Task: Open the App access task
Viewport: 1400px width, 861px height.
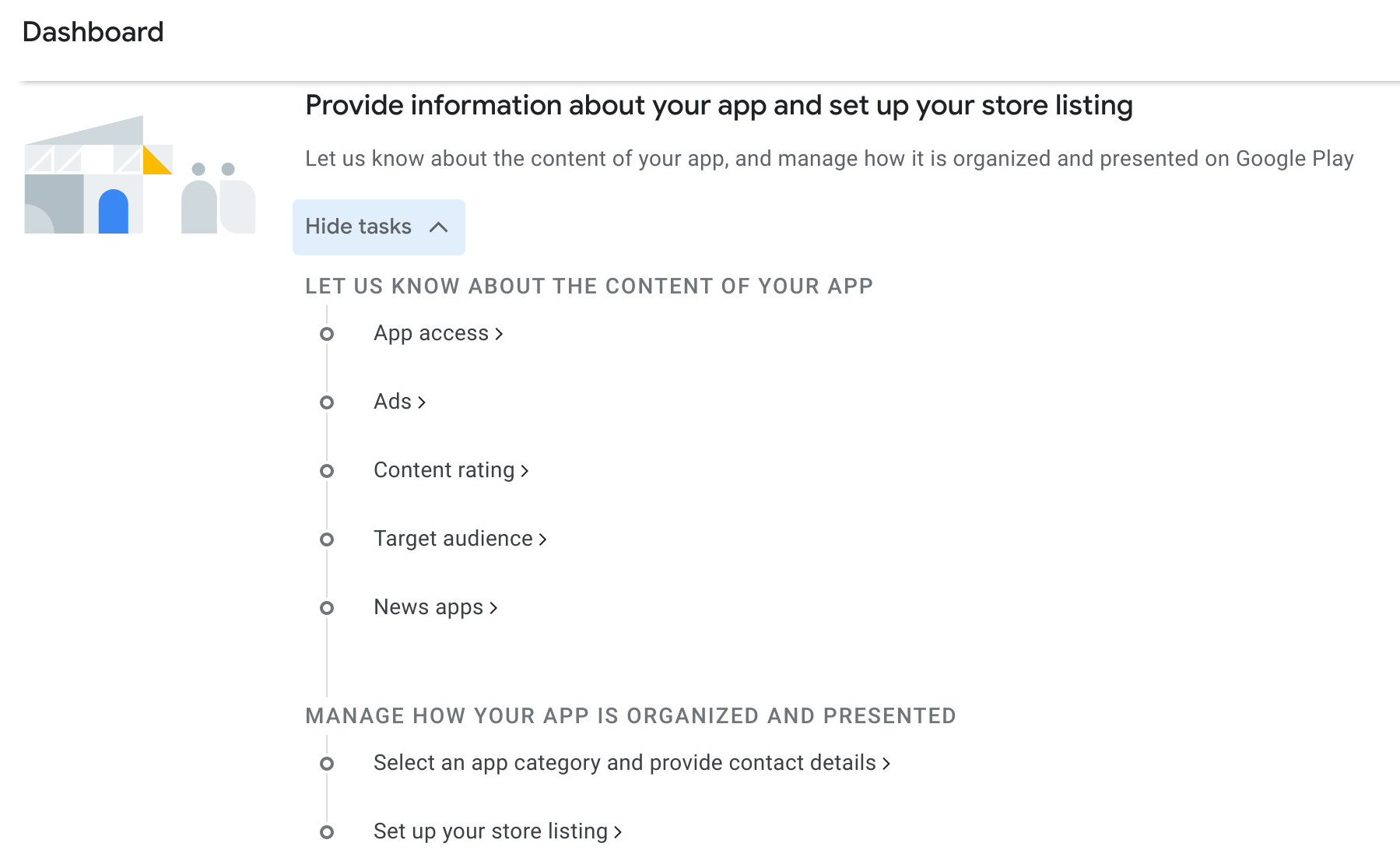Action: pos(438,333)
